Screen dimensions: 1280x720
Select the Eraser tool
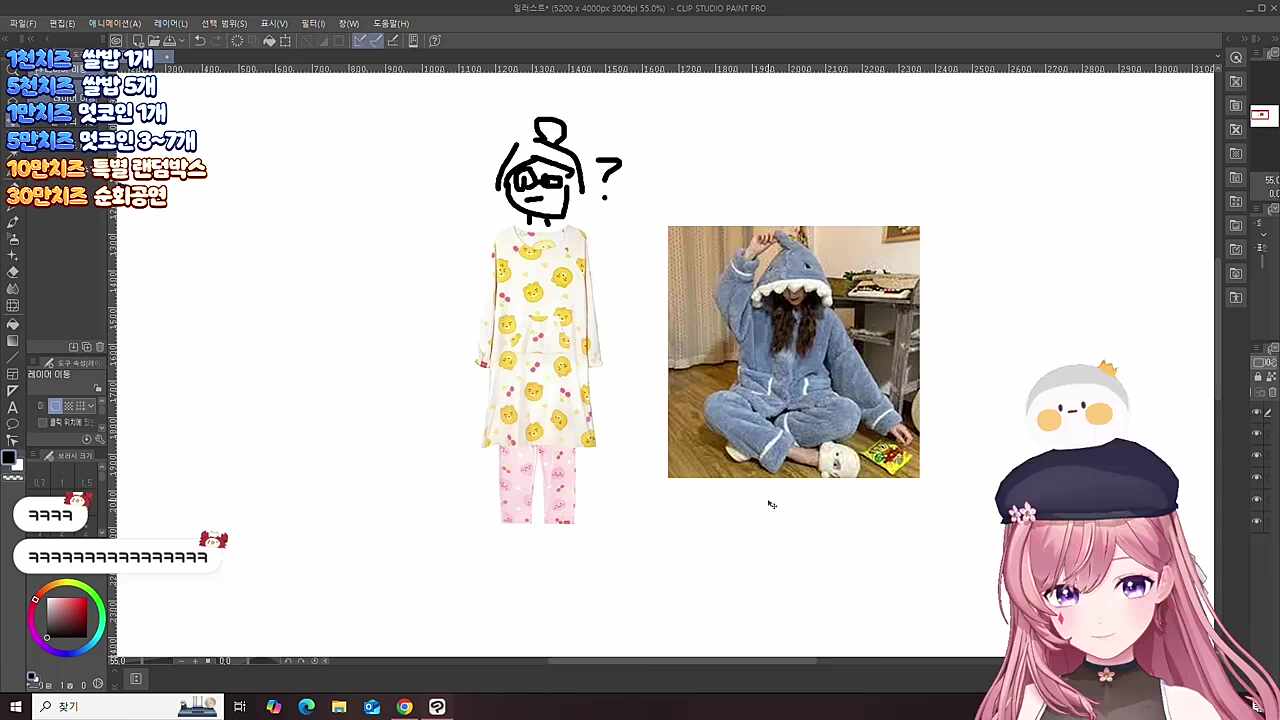(x=13, y=272)
